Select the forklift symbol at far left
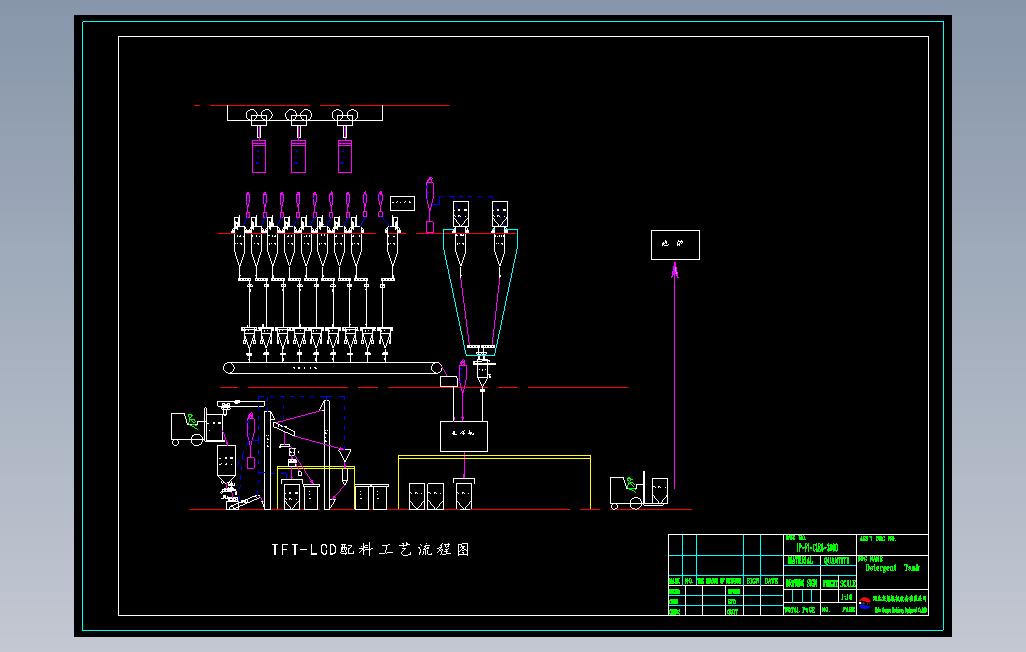The image size is (1026, 652). [198, 426]
